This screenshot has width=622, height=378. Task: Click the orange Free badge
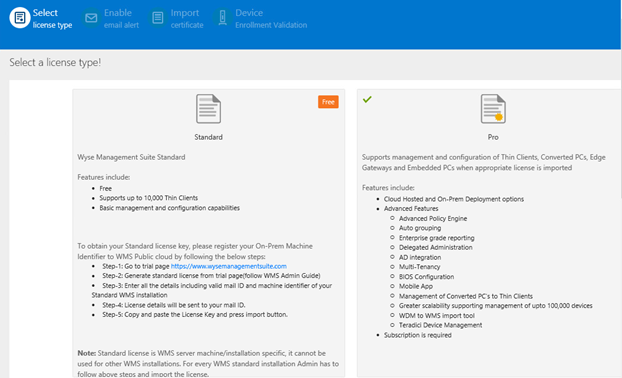tap(328, 102)
